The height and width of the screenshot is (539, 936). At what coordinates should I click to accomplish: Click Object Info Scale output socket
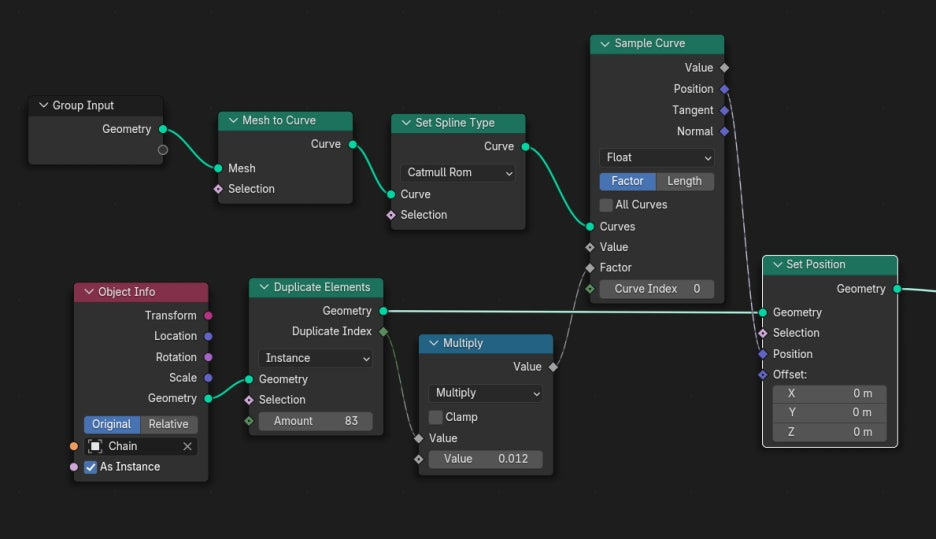(208, 378)
